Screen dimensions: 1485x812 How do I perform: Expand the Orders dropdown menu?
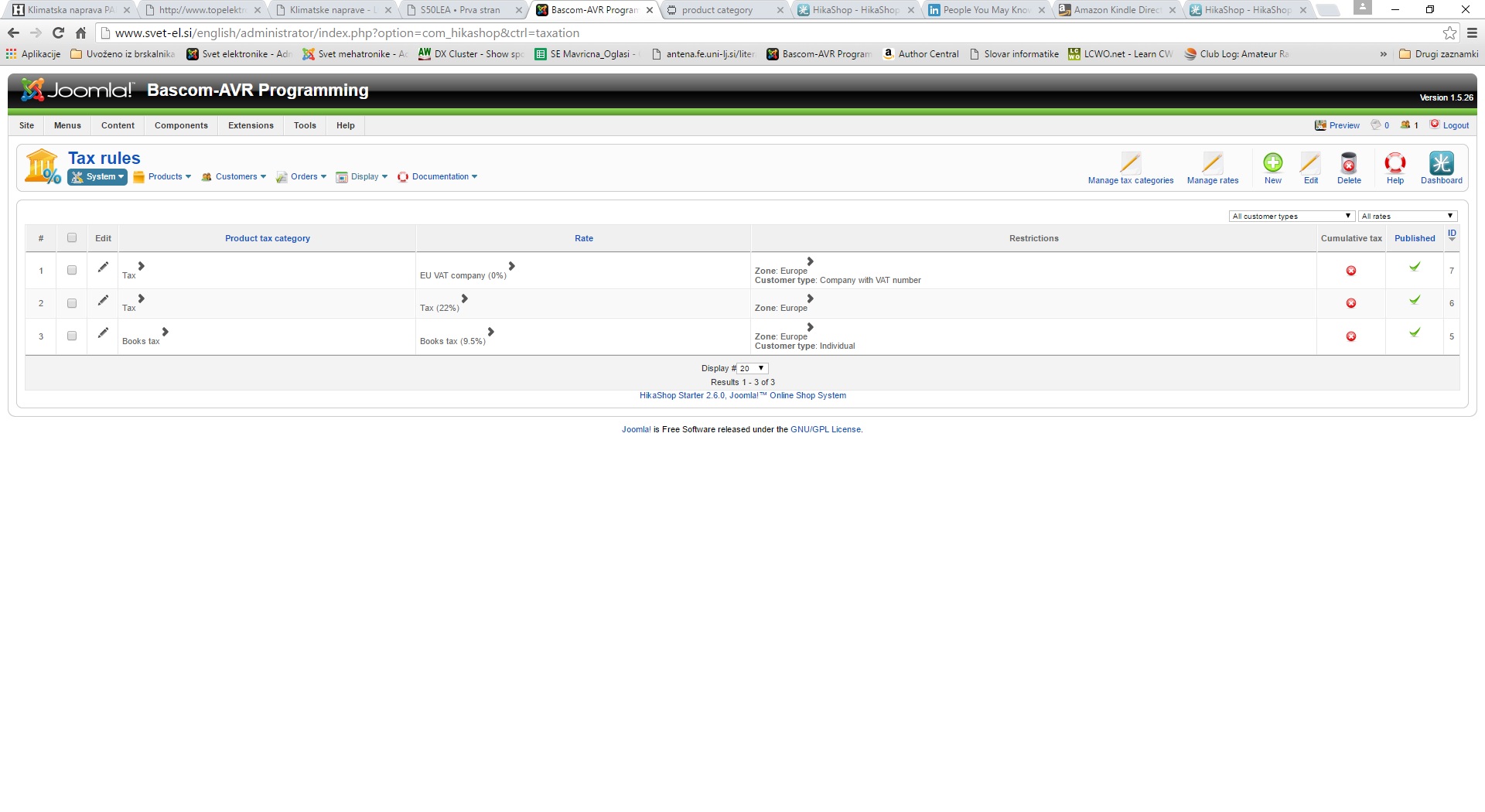tap(302, 177)
